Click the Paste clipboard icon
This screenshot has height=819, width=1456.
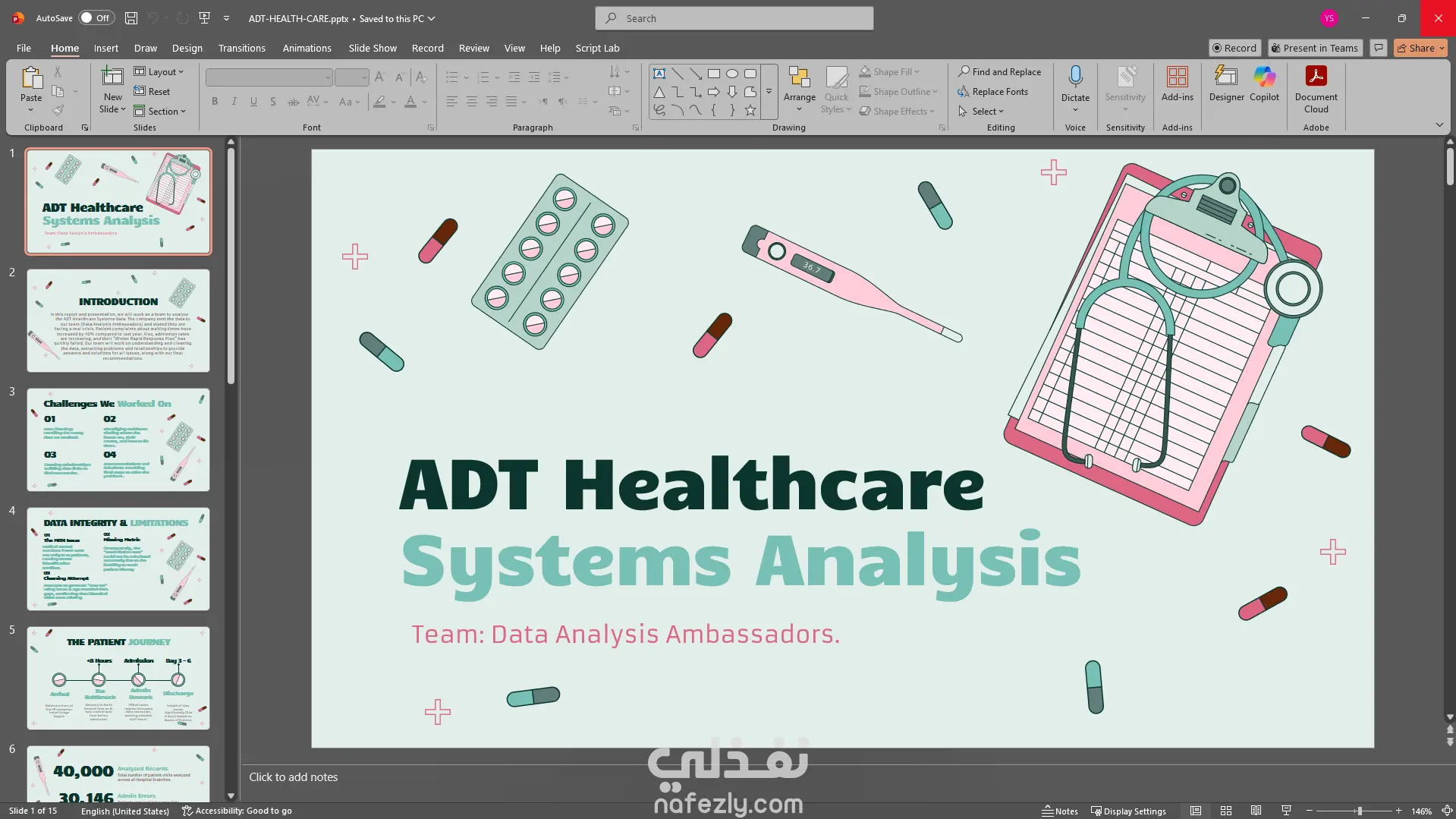click(31, 77)
